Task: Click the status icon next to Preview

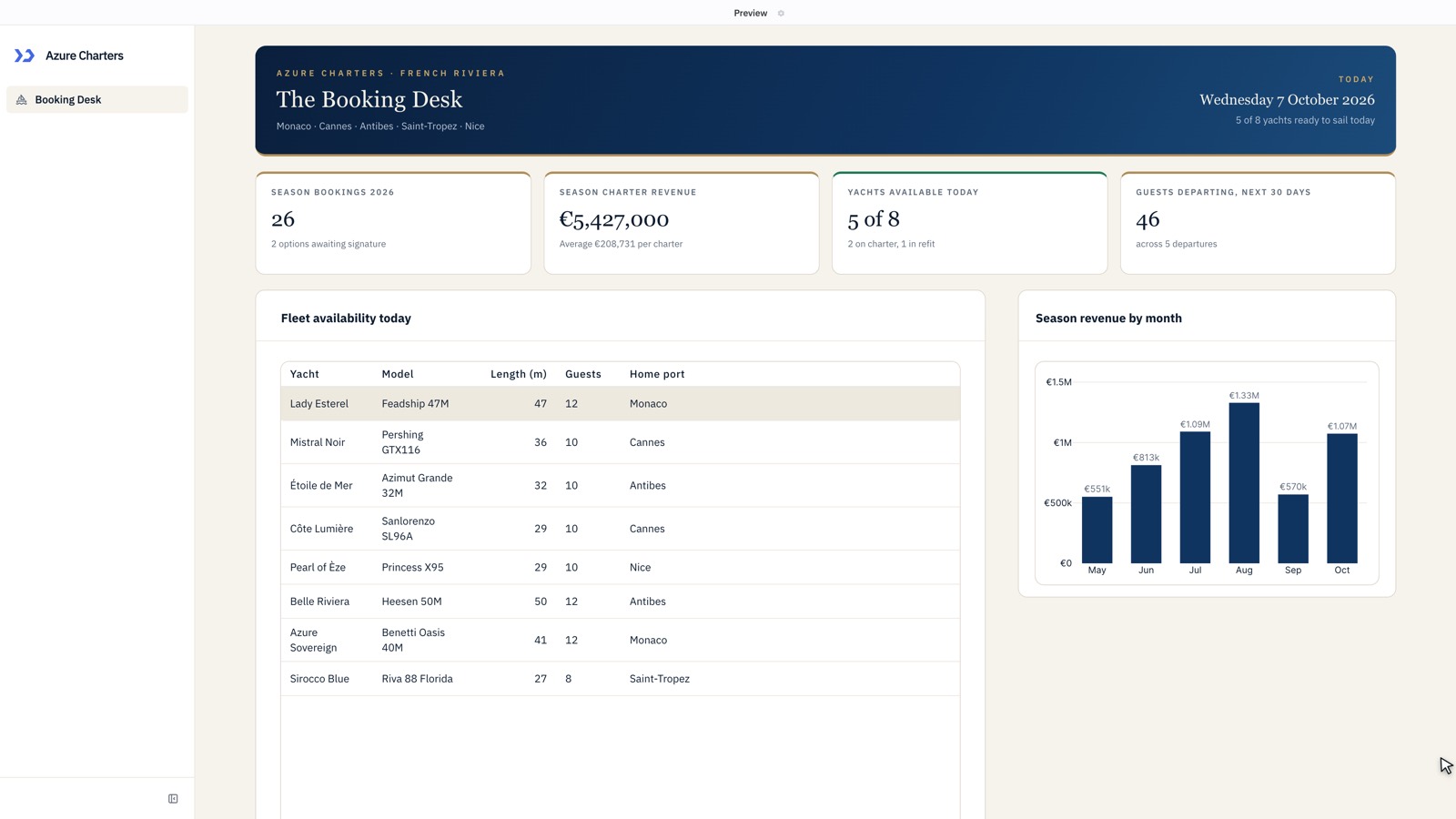Action: coord(781,13)
